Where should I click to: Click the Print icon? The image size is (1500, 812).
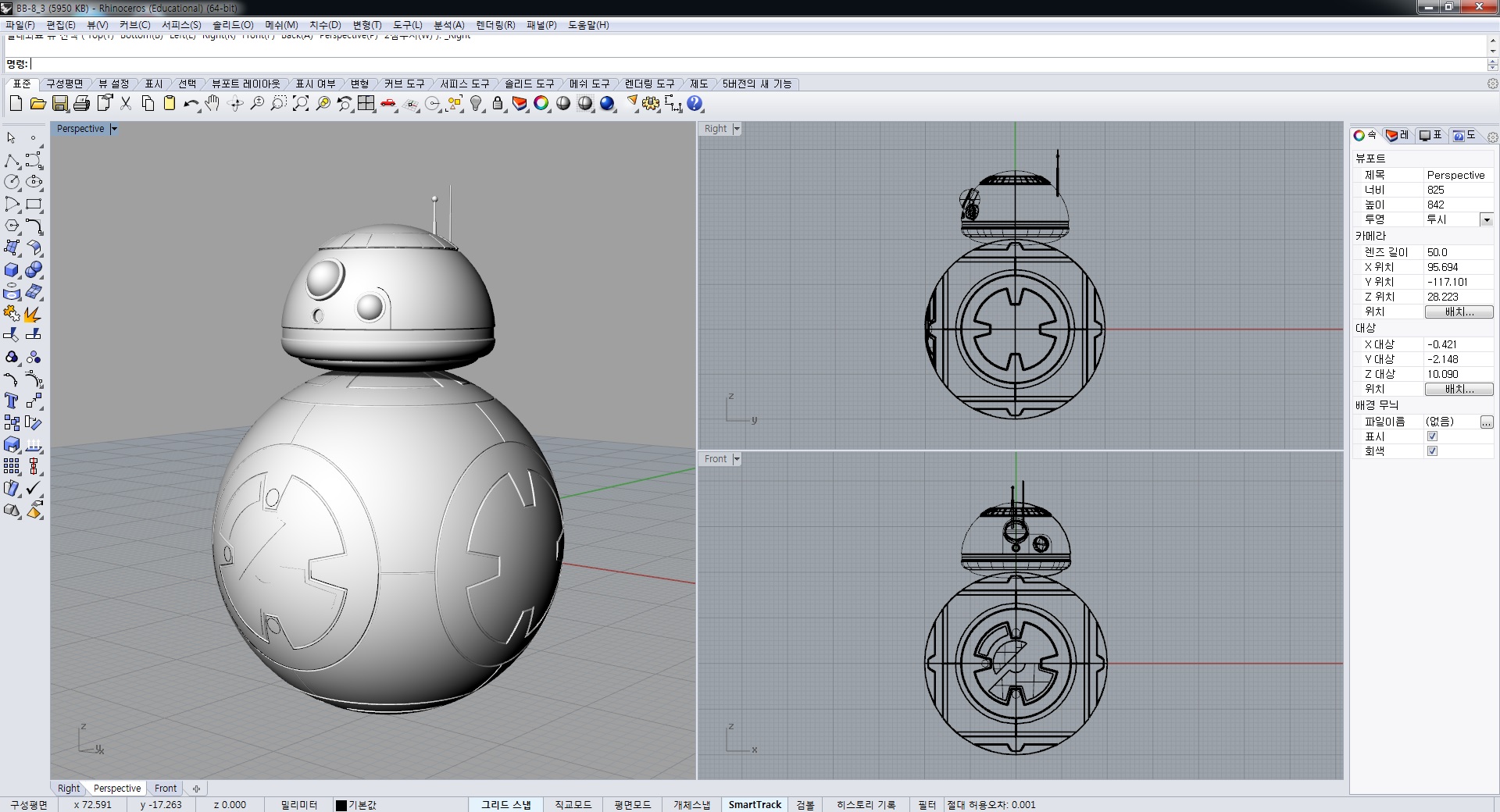point(81,103)
